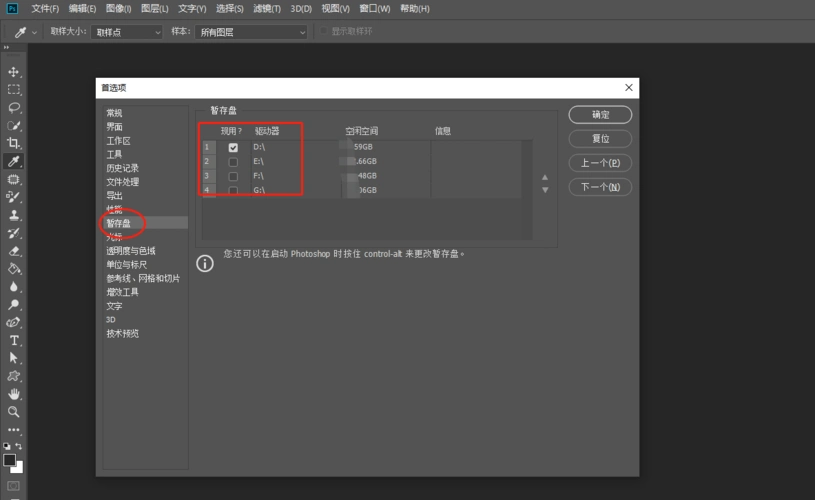815x500 pixels.
Task: Select the 单位与标尺 preferences category
Action: click(127, 265)
